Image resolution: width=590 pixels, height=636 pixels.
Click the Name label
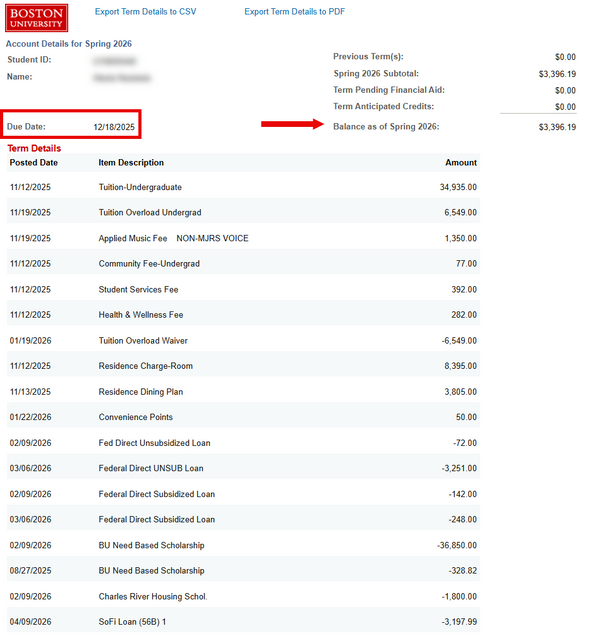click(19, 77)
